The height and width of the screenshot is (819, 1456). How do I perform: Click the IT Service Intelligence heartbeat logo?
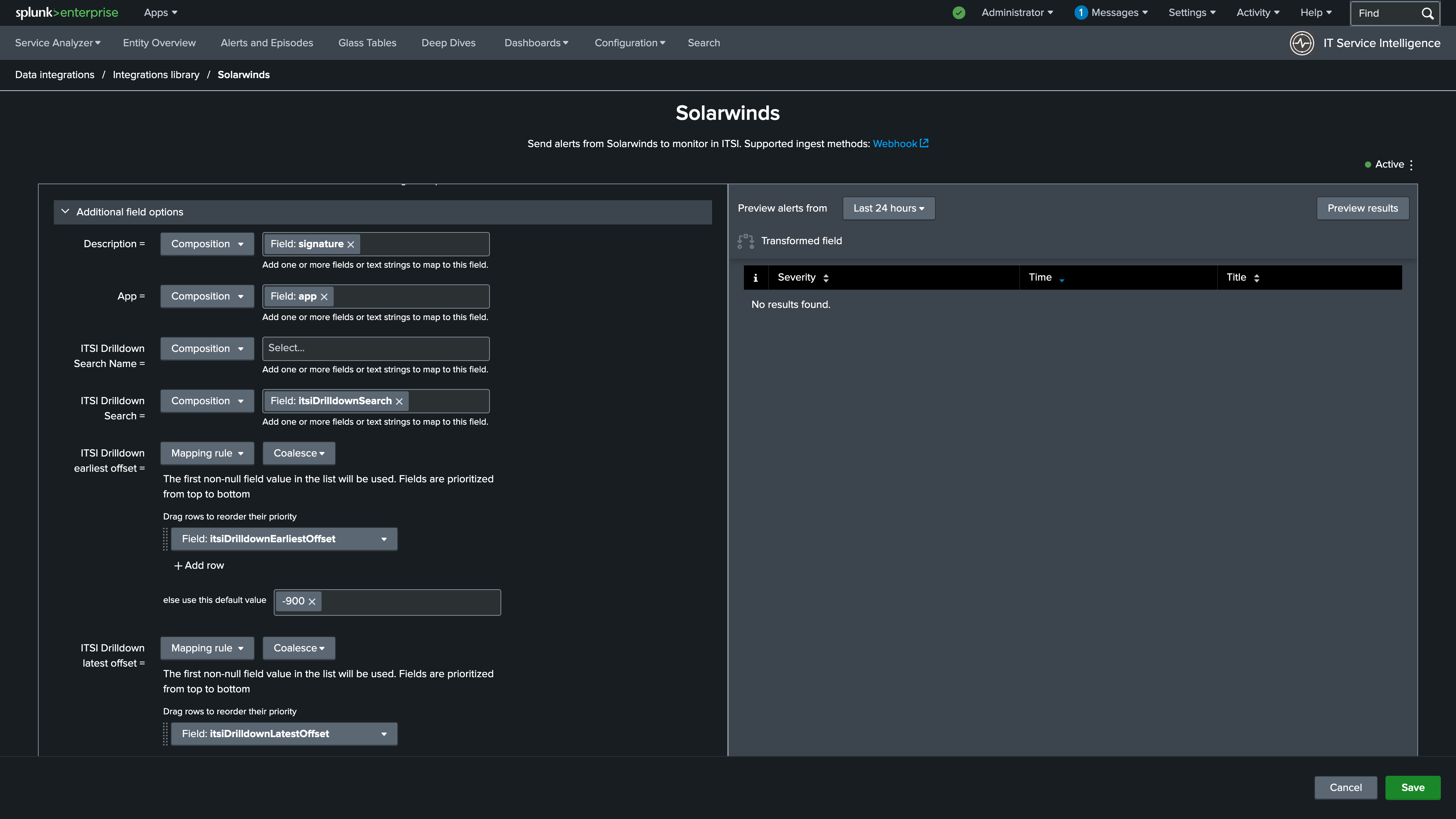tap(1302, 43)
